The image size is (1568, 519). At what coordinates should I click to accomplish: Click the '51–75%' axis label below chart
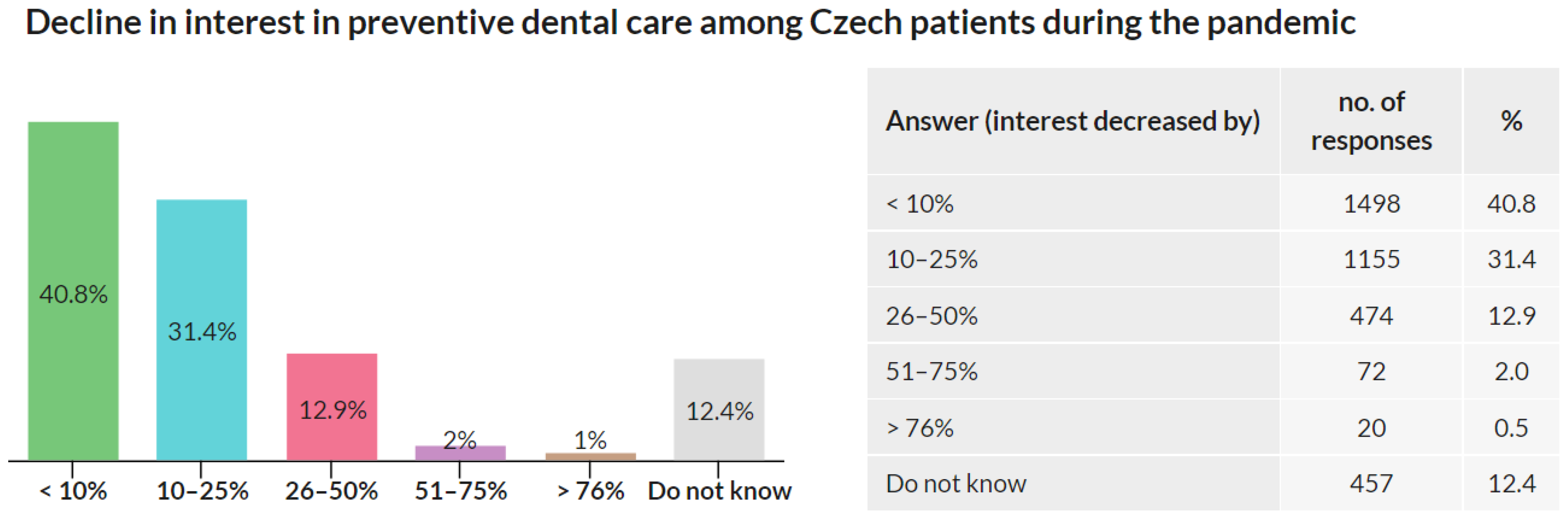461,490
